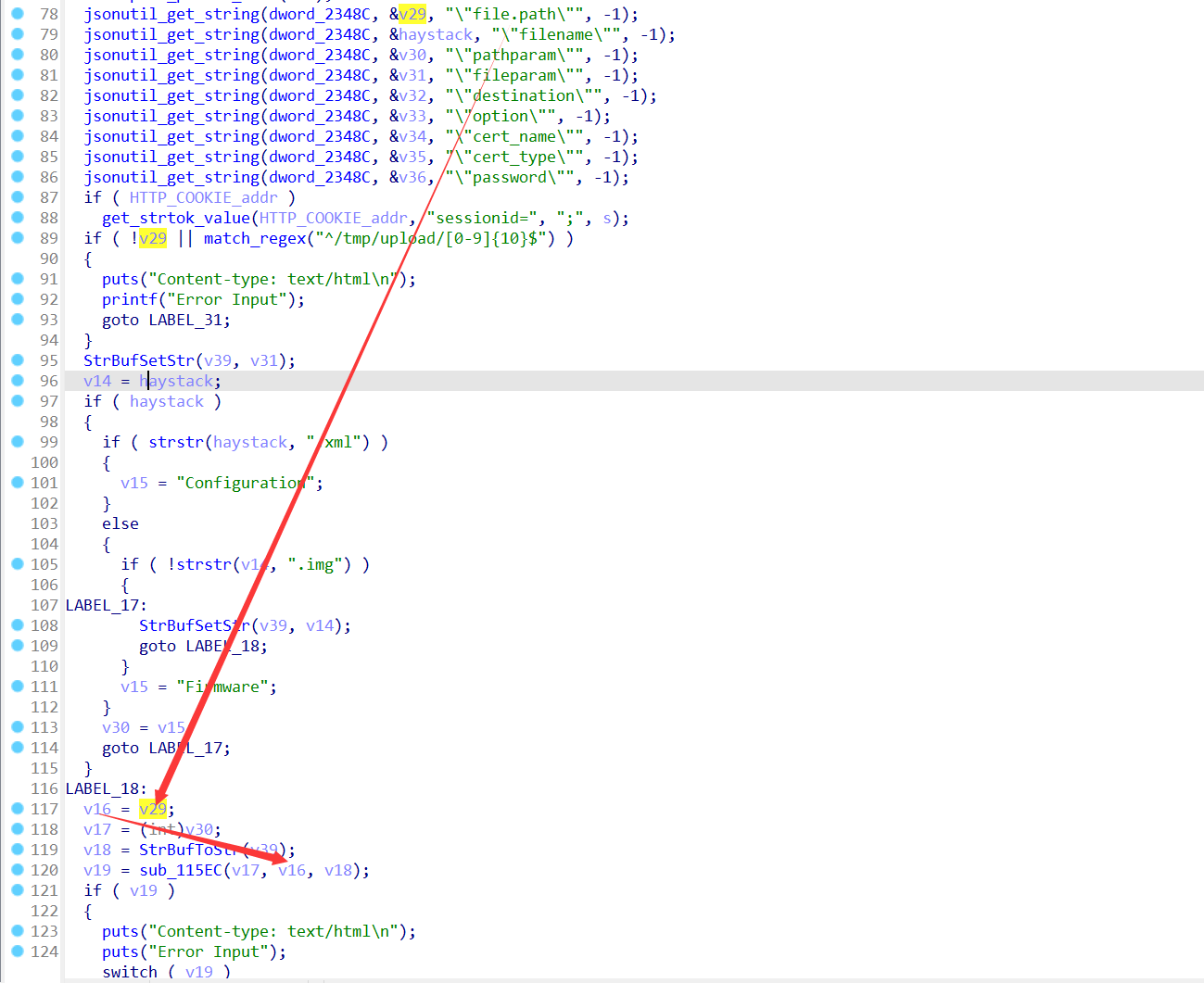
Task: Toggle the breakpoint dot on line 105
Action: (17, 564)
